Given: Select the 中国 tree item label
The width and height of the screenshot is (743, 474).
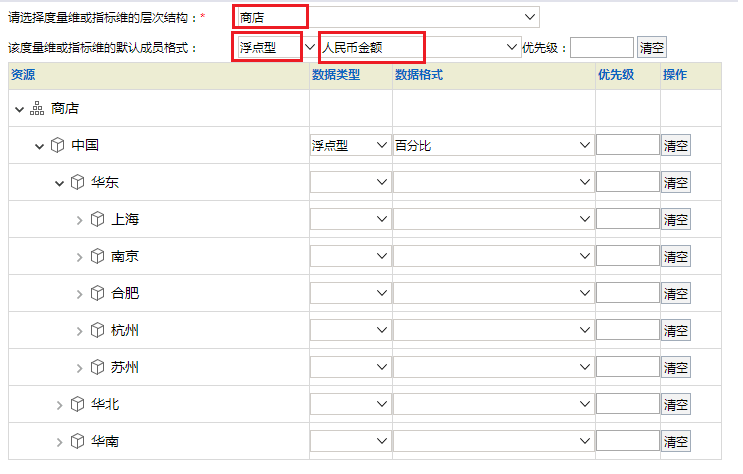Looking at the screenshot, I should tap(85, 145).
